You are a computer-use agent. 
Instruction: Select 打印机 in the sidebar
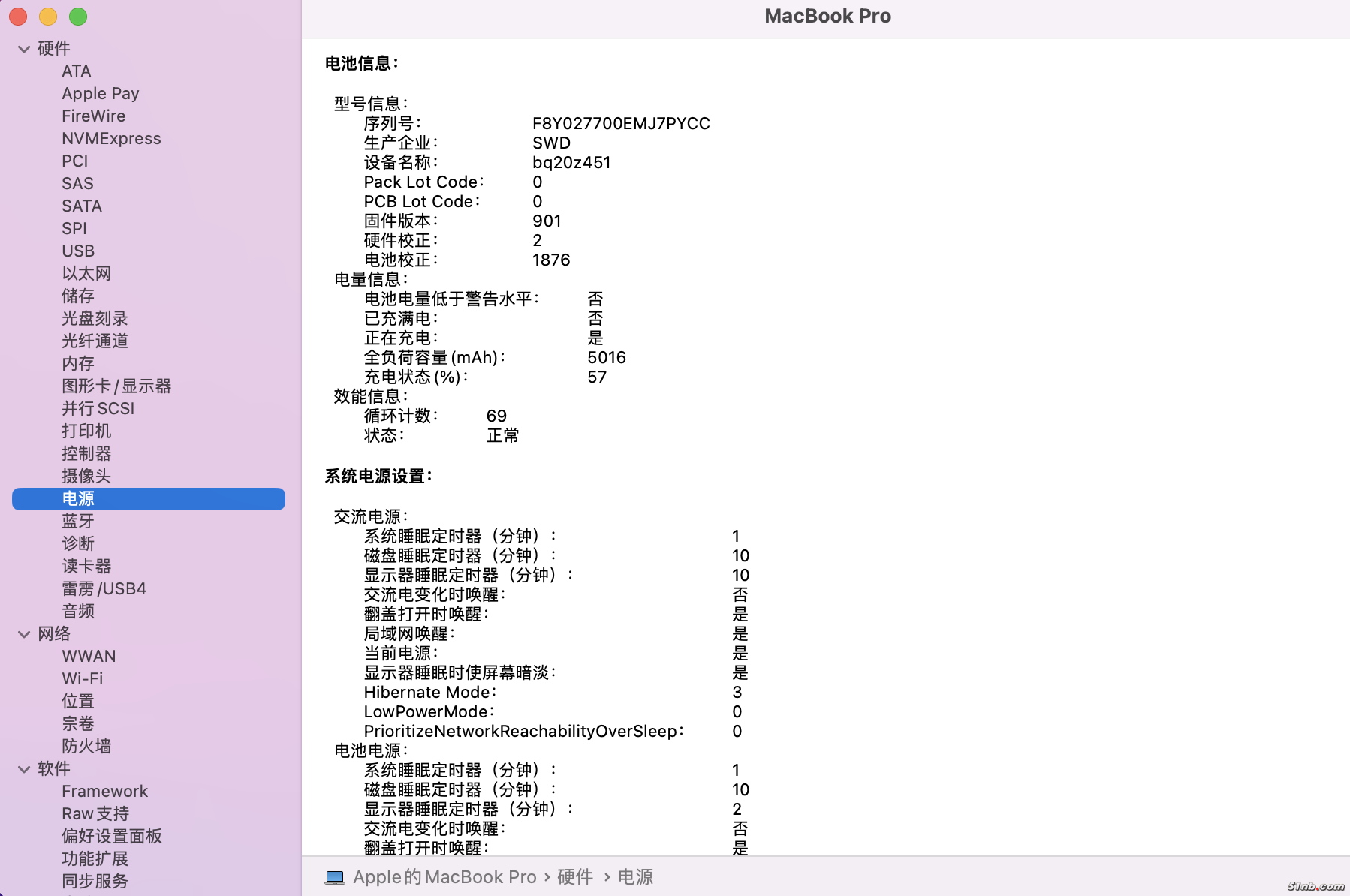click(x=86, y=431)
